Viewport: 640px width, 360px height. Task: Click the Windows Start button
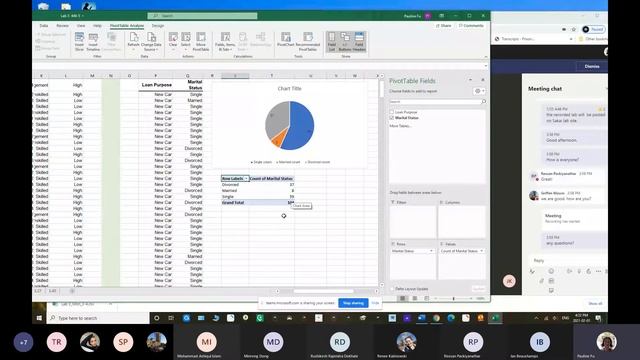39,318
